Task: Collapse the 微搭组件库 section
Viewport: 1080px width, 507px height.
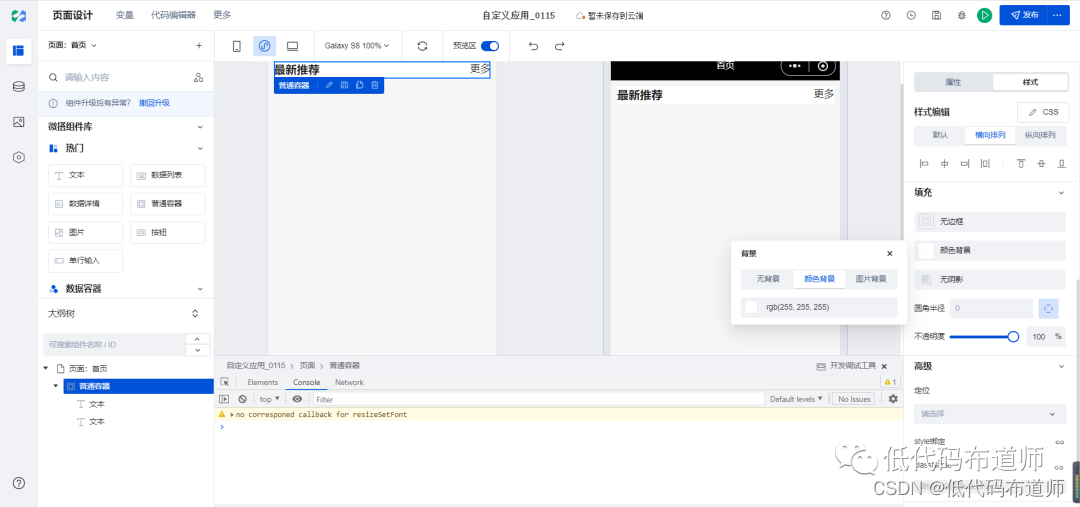Action: [200, 127]
